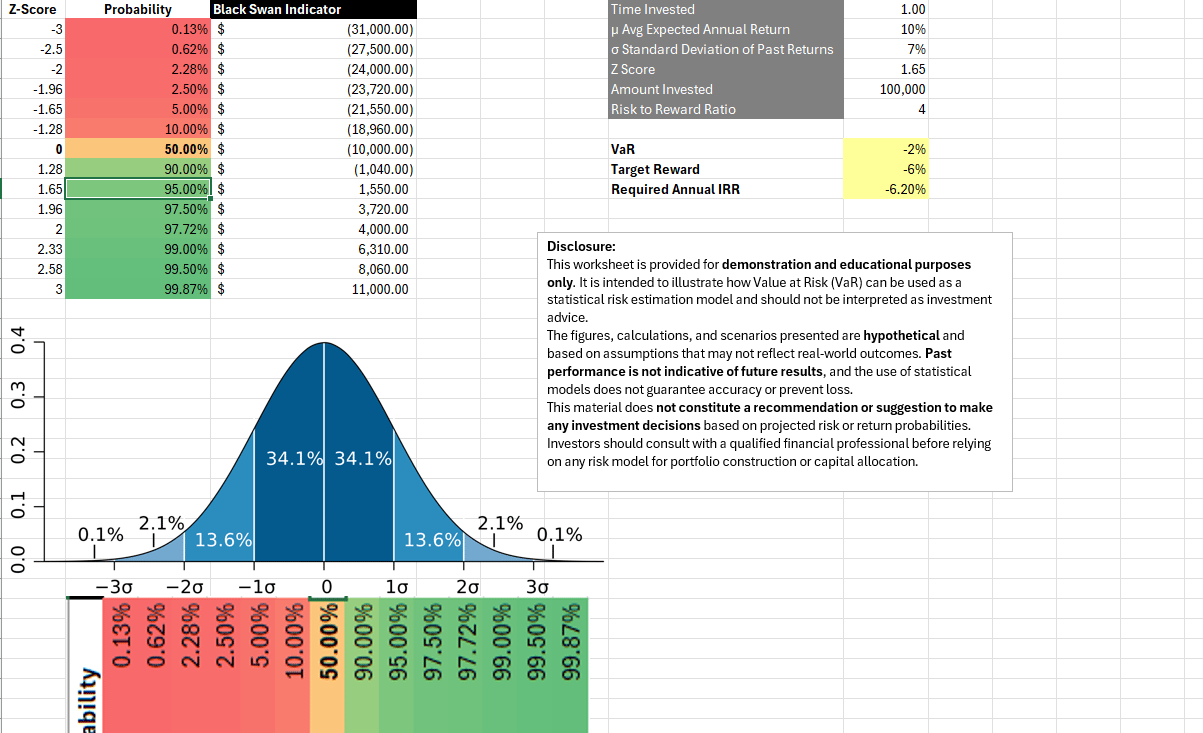This screenshot has width=1203, height=733.
Task: Click the yellow VaR result cell -2%
Action: [x=886, y=149]
